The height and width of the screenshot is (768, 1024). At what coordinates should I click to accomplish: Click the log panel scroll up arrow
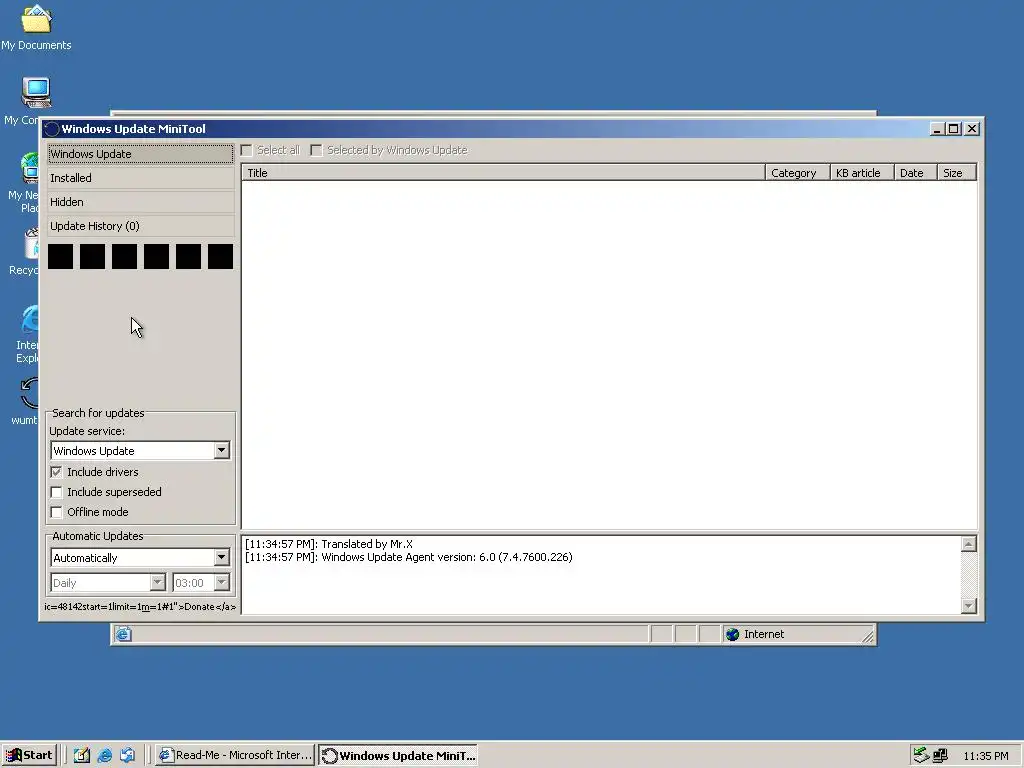point(969,544)
